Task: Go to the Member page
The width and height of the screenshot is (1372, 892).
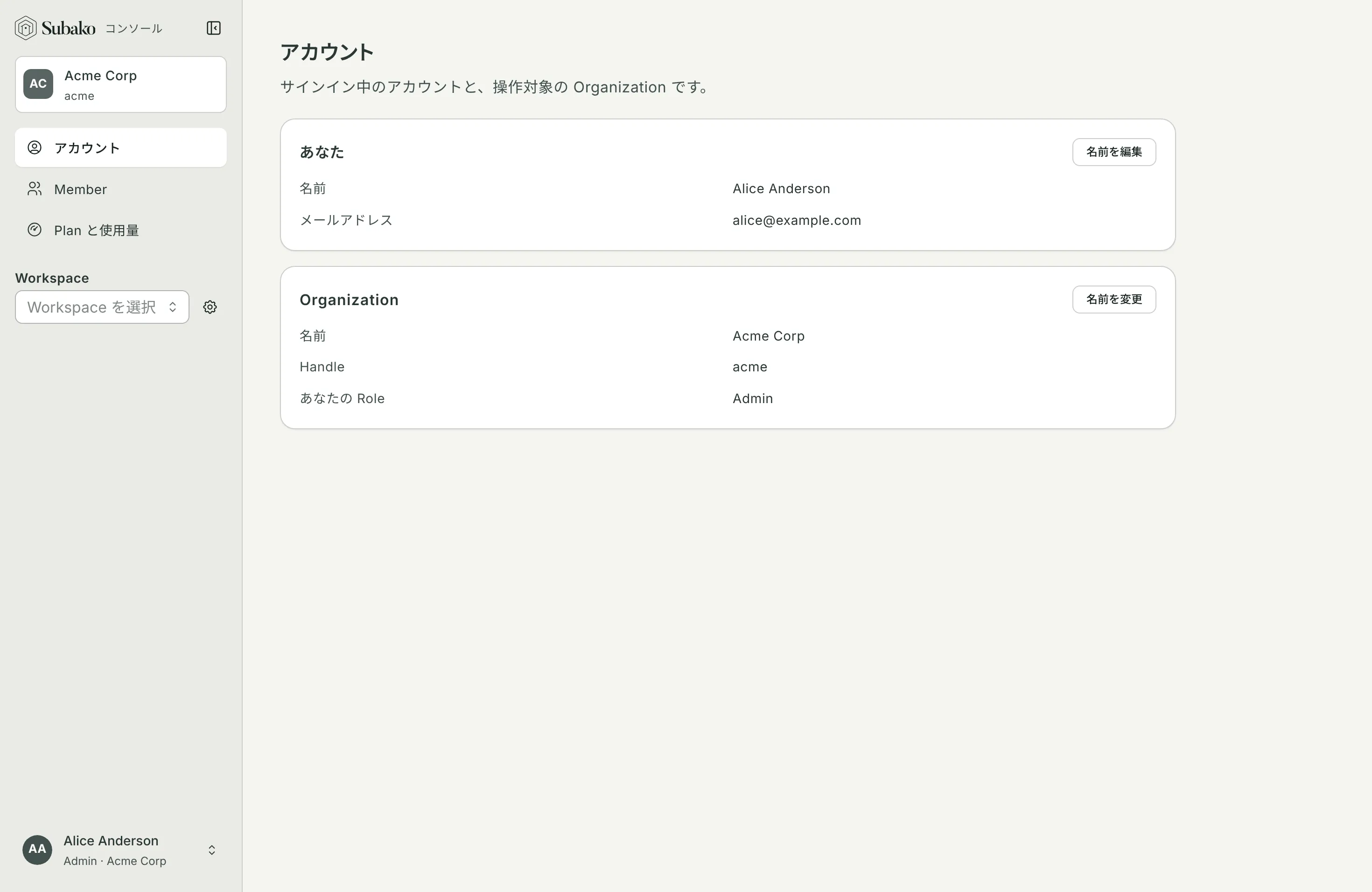Action: (120, 189)
